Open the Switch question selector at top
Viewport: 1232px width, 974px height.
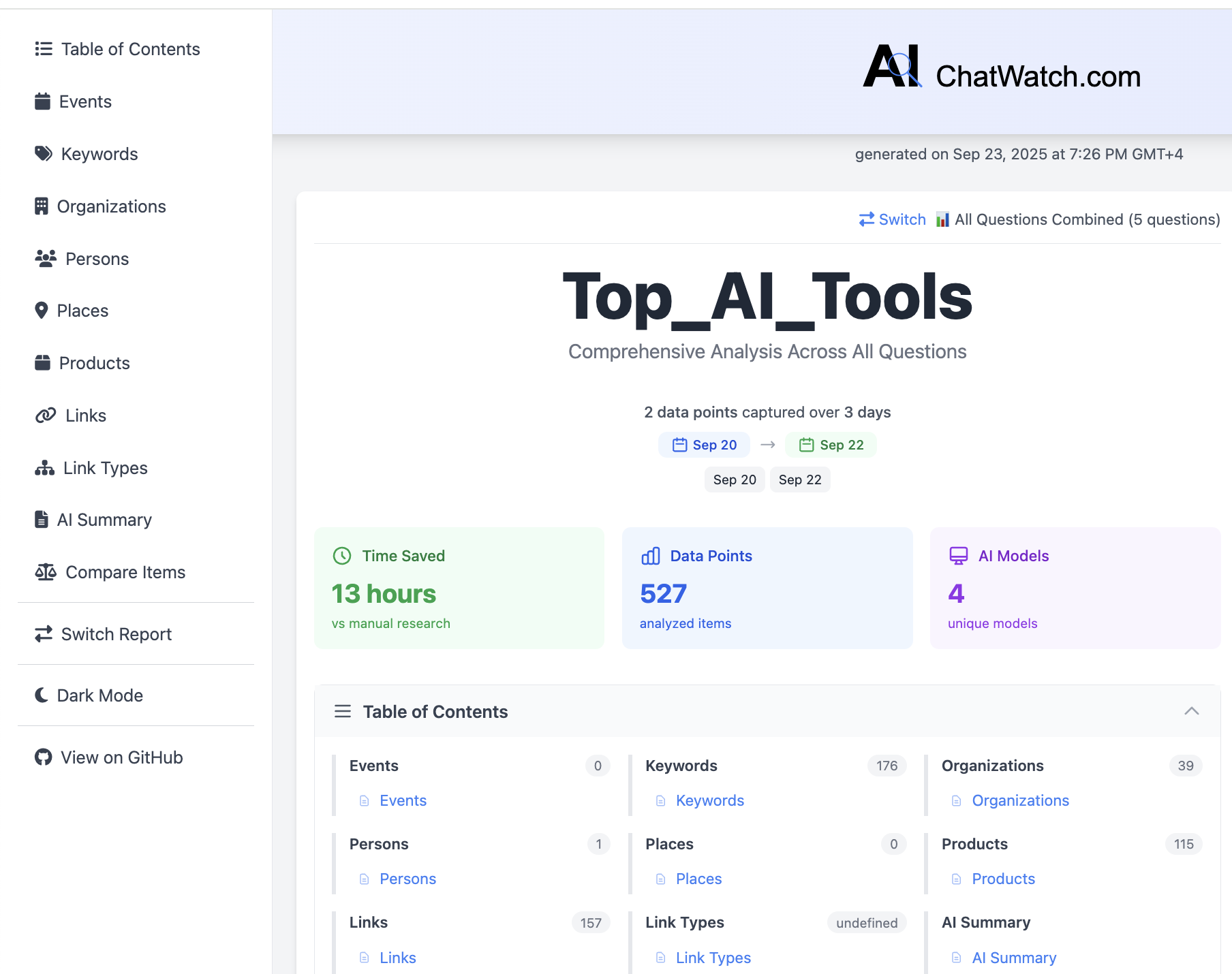[x=892, y=219]
